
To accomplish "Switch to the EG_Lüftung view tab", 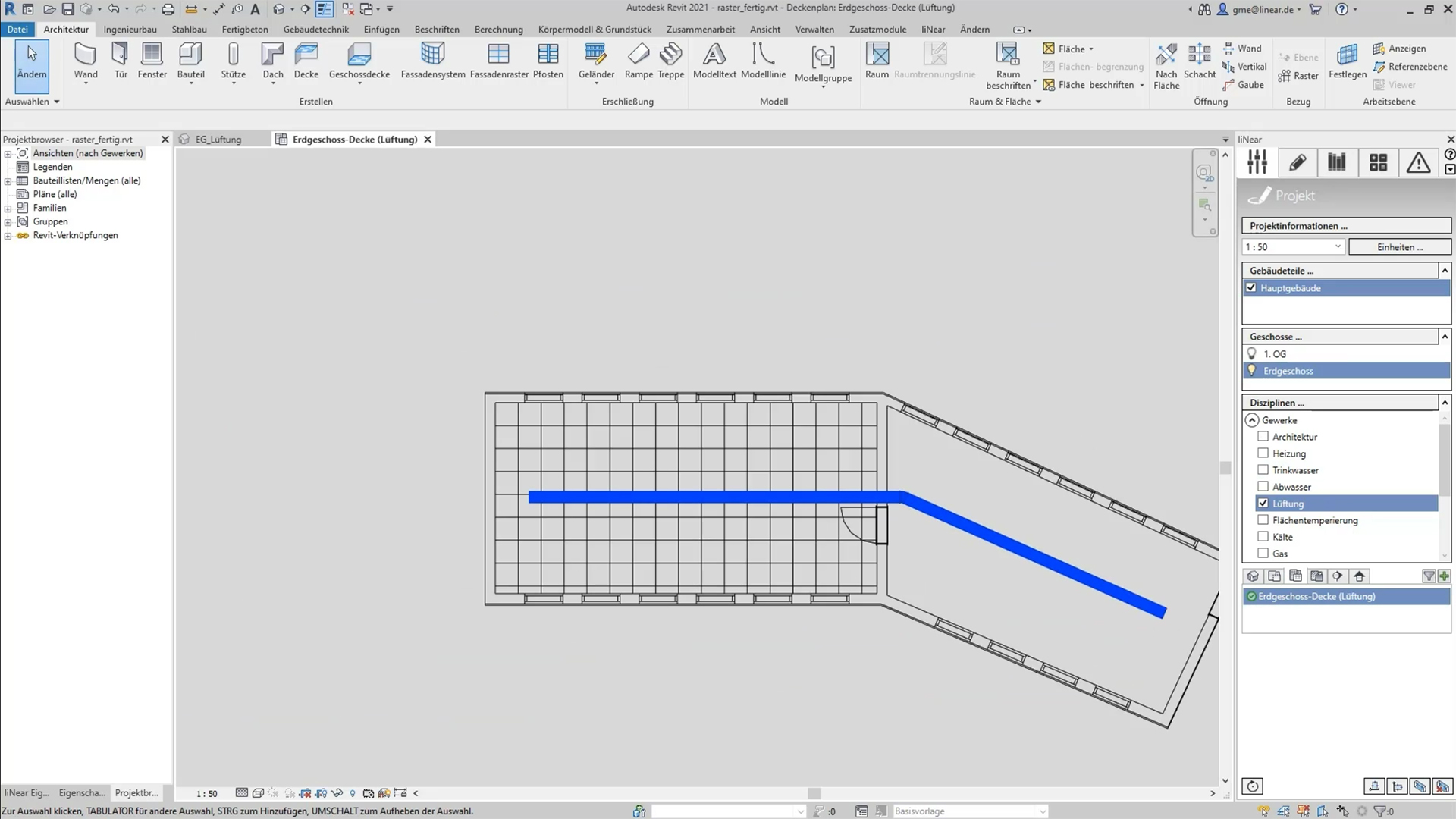I will click(x=218, y=140).
